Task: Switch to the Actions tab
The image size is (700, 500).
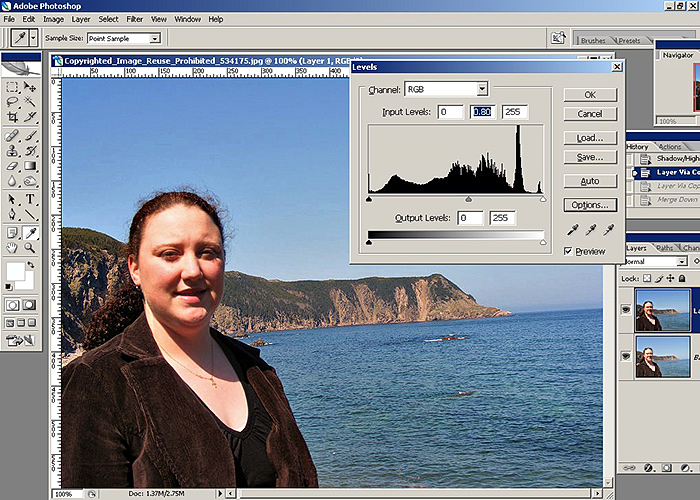Action: [x=670, y=146]
